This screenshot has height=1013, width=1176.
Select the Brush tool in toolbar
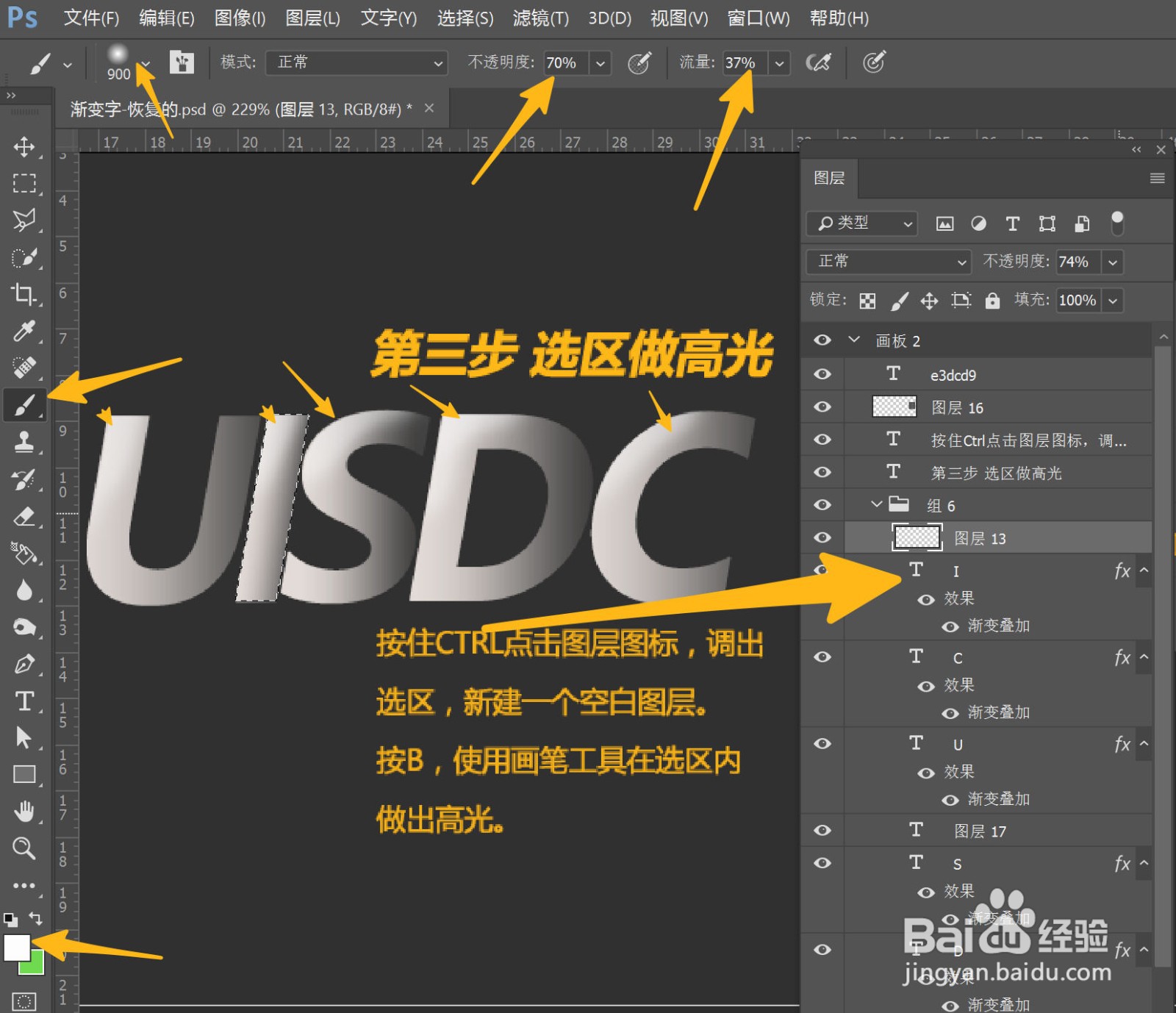point(24,404)
